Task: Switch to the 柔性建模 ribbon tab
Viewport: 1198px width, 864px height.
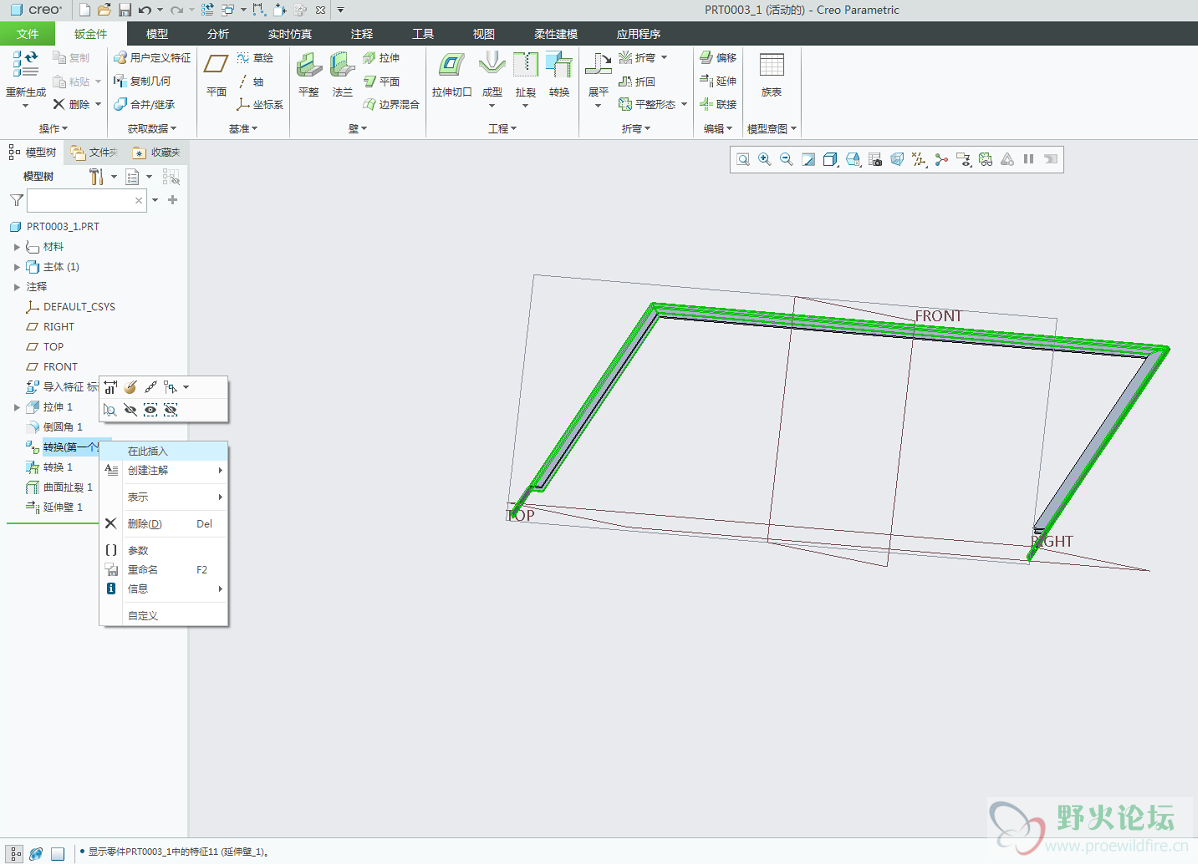Action: pos(556,34)
